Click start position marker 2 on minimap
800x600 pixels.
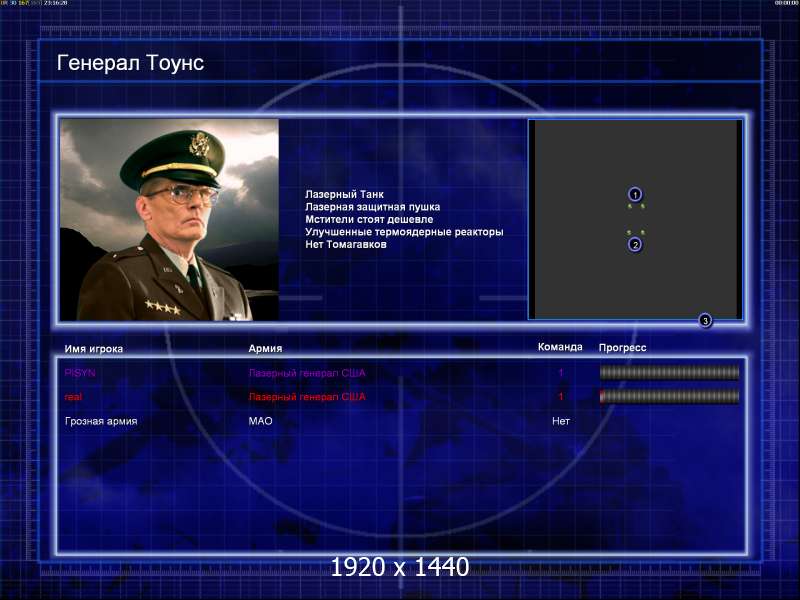635,244
